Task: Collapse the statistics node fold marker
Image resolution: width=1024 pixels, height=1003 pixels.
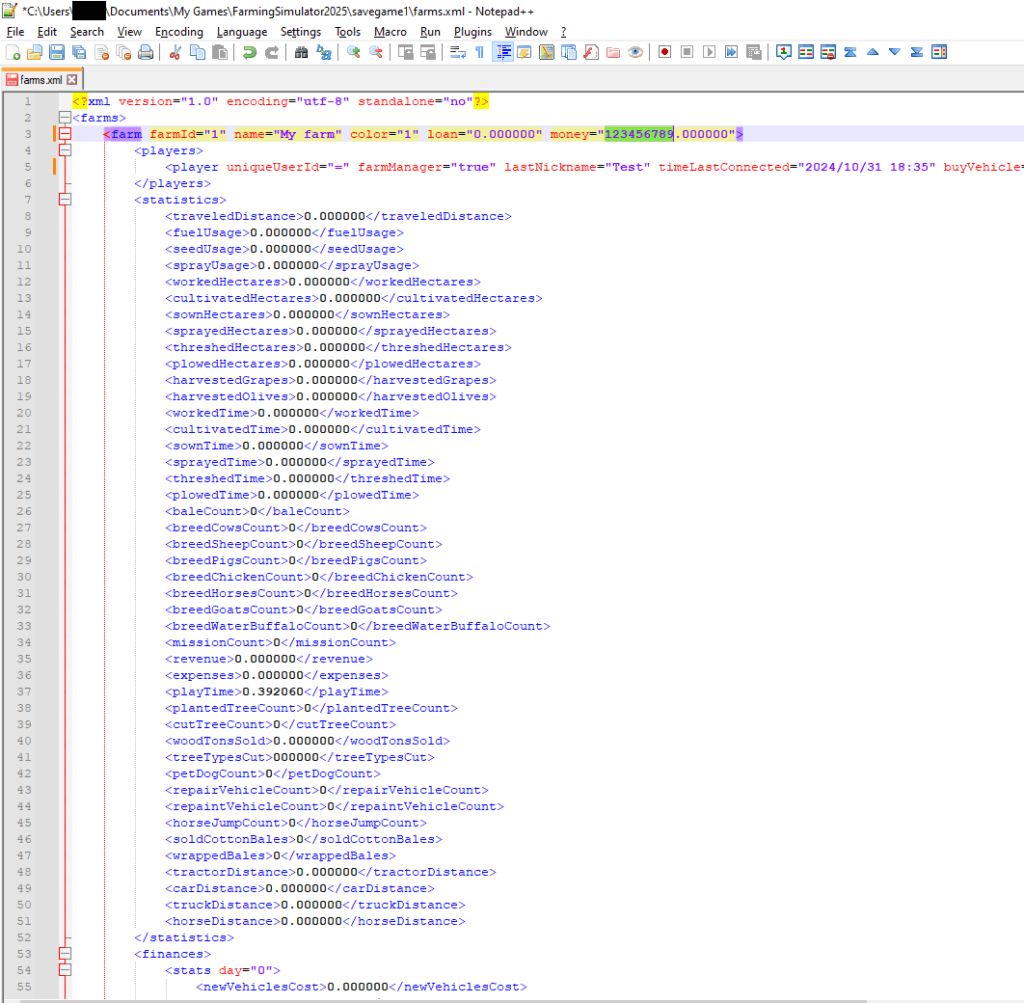Action: point(65,200)
